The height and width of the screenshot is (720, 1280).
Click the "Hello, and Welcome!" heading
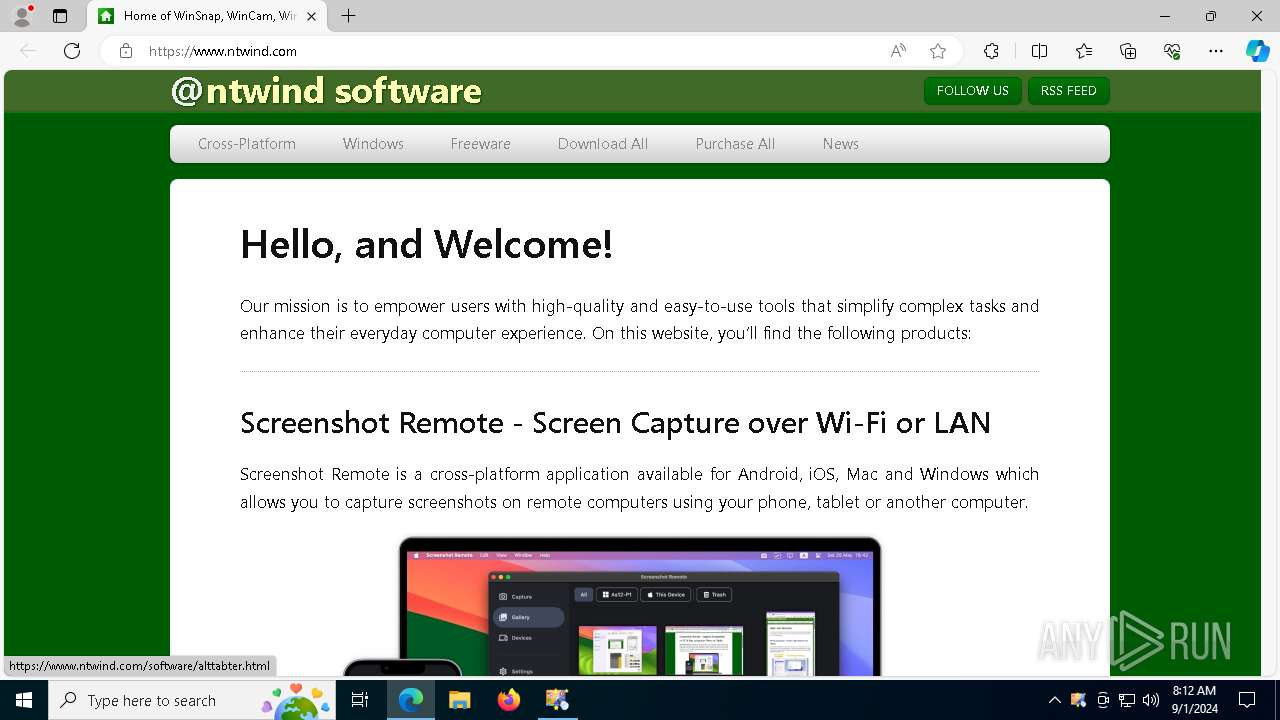pos(426,244)
